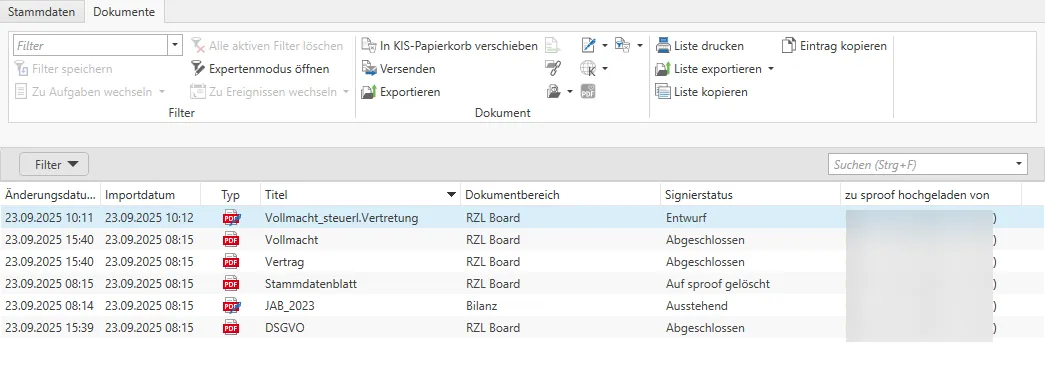
Task: Click the document link chain icon
Action: (x=554, y=68)
